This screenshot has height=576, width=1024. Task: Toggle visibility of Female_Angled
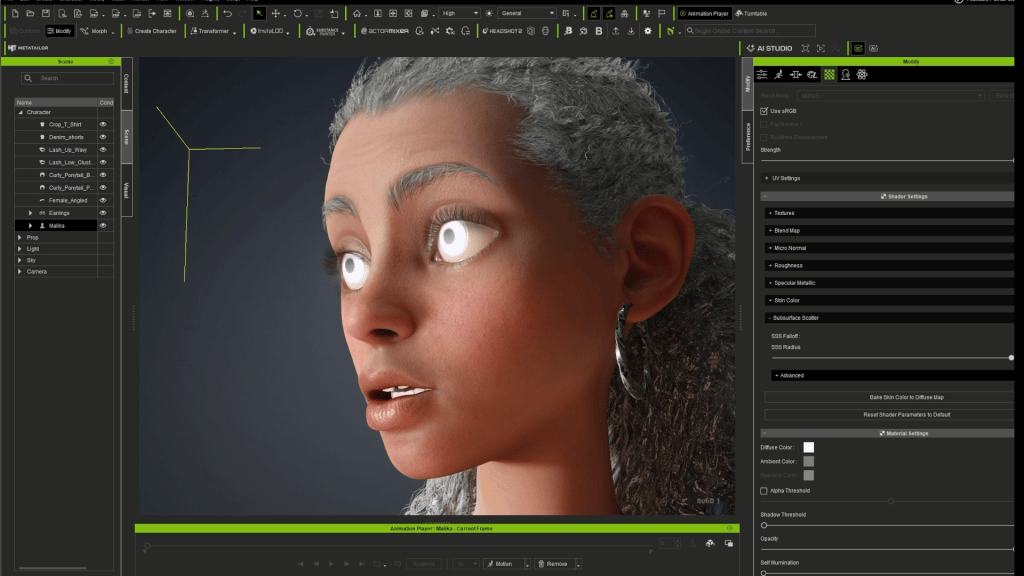click(x=103, y=200)
